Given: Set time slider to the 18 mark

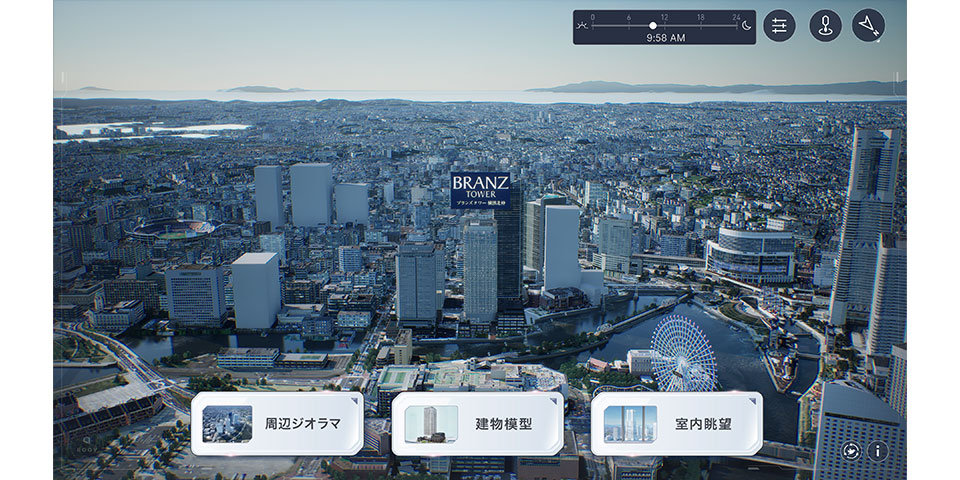Looking at the screenshot, I should [700, 26].
